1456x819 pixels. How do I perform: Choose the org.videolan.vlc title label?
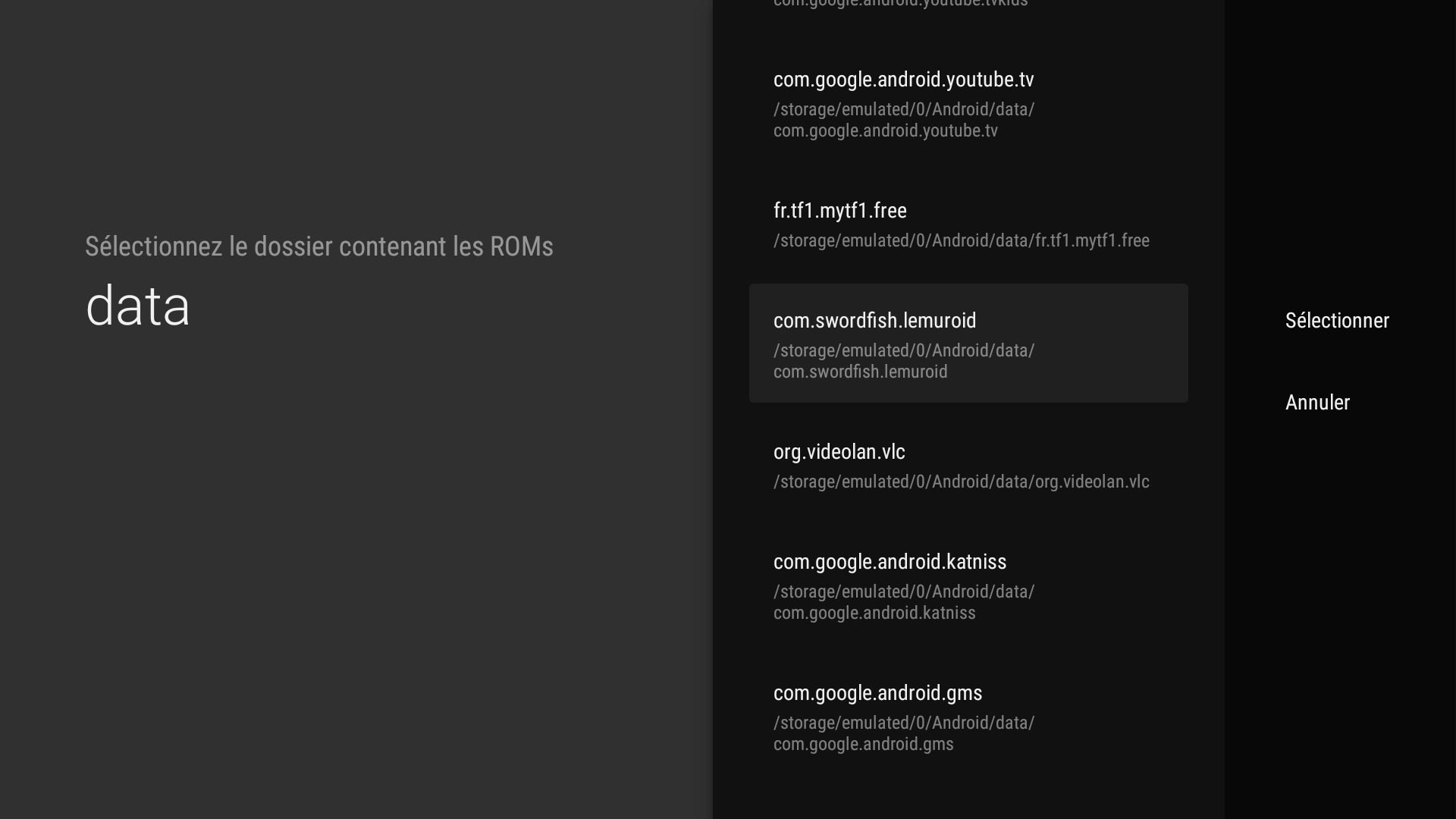pos(839,452)
